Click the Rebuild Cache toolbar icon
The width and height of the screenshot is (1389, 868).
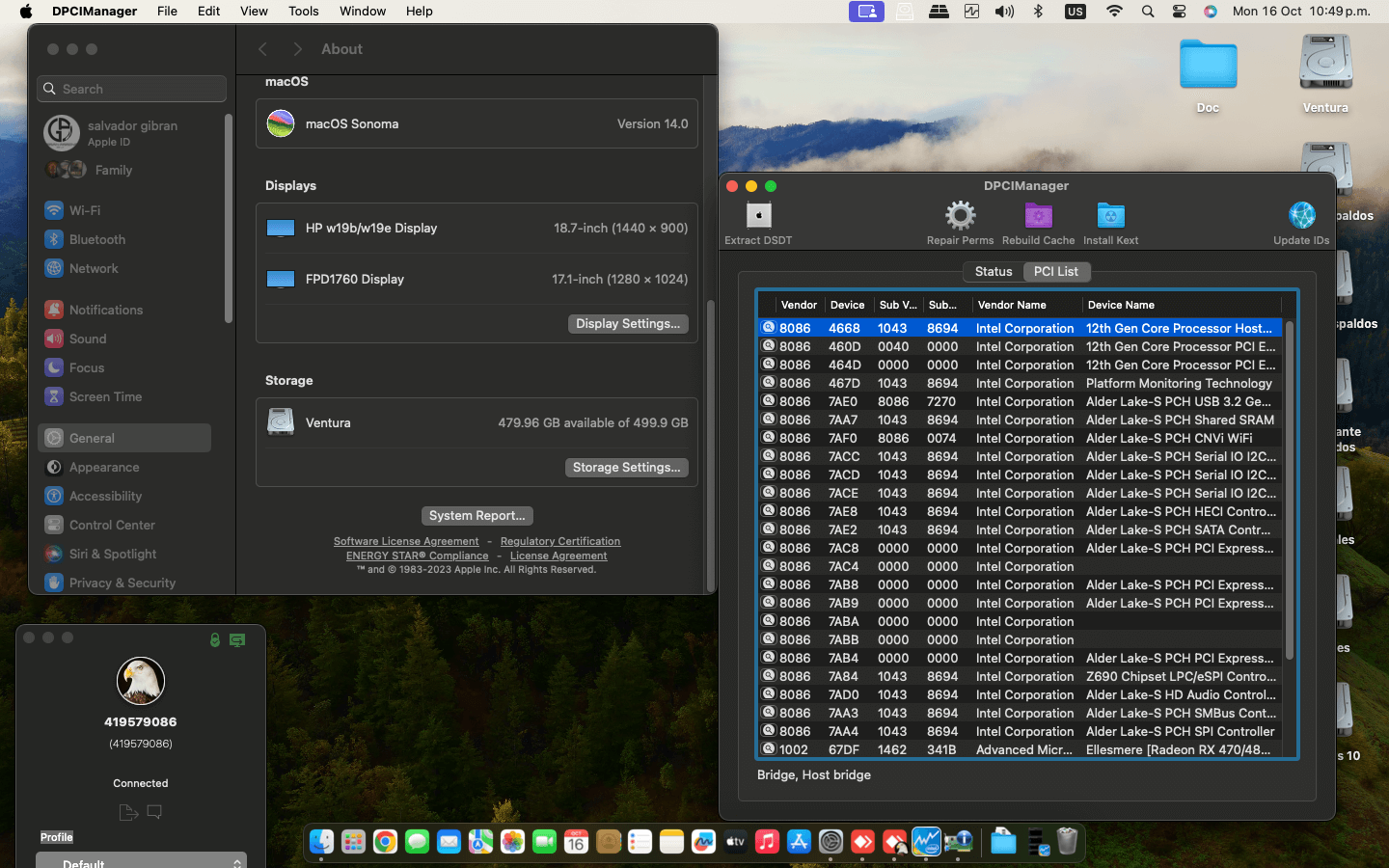[1038, 216]
